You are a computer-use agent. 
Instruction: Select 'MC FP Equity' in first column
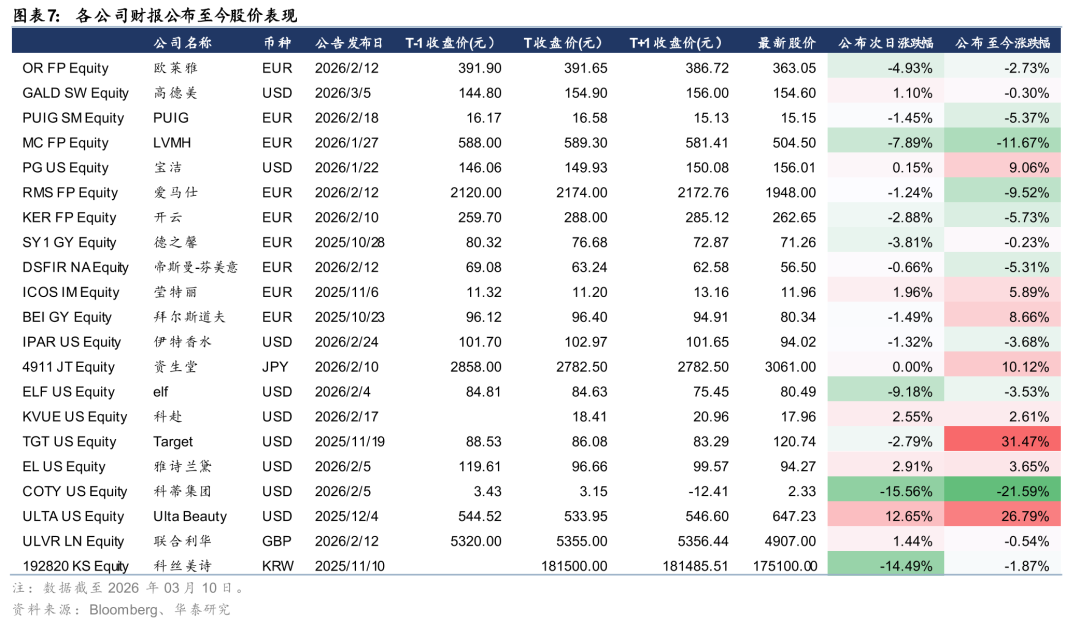pos(65,143)
